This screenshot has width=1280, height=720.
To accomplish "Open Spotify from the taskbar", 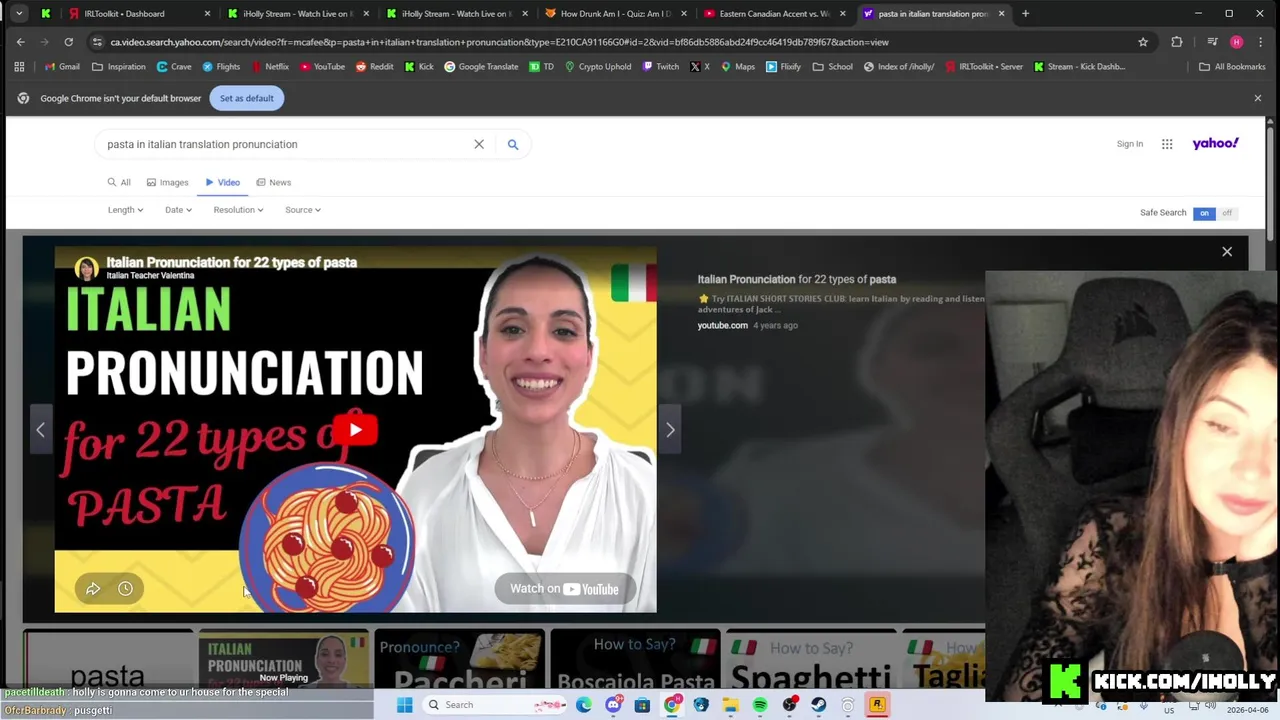I will click(x=760, y=705).
